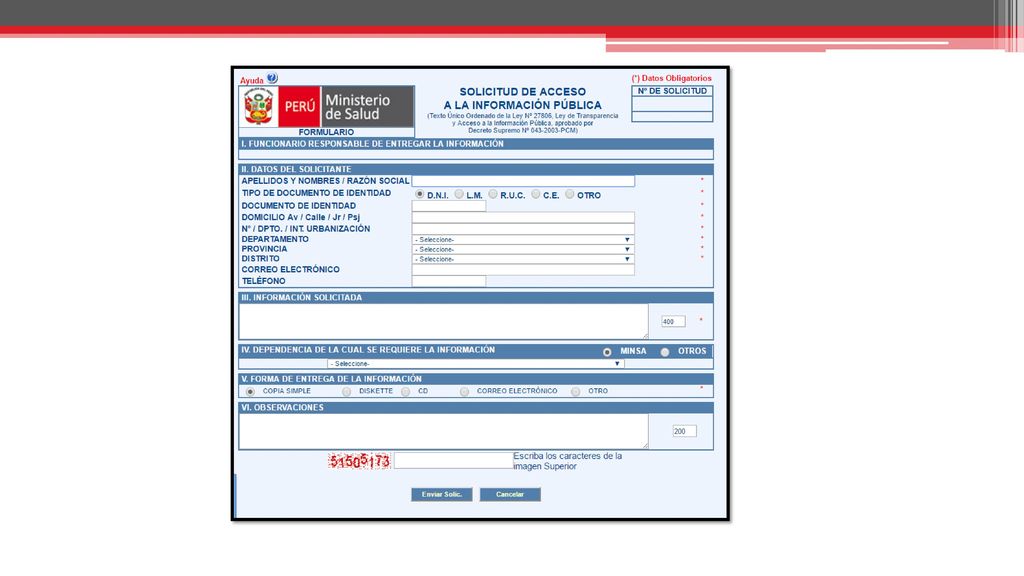Image resolution: width=1024 pixels, height=576 pixels.
Task: Choose C.E. as document type
Action: [x=536, y=195]
